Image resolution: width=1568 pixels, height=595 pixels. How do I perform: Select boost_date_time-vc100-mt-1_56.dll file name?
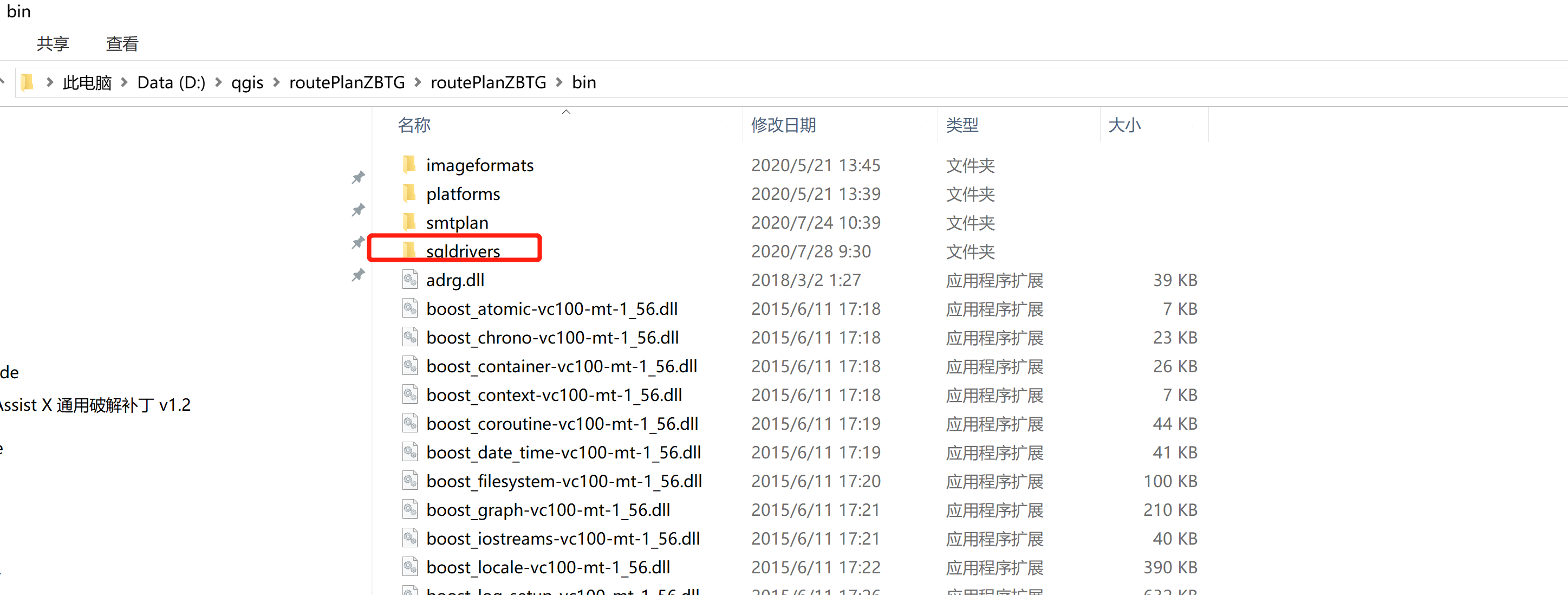564,452
